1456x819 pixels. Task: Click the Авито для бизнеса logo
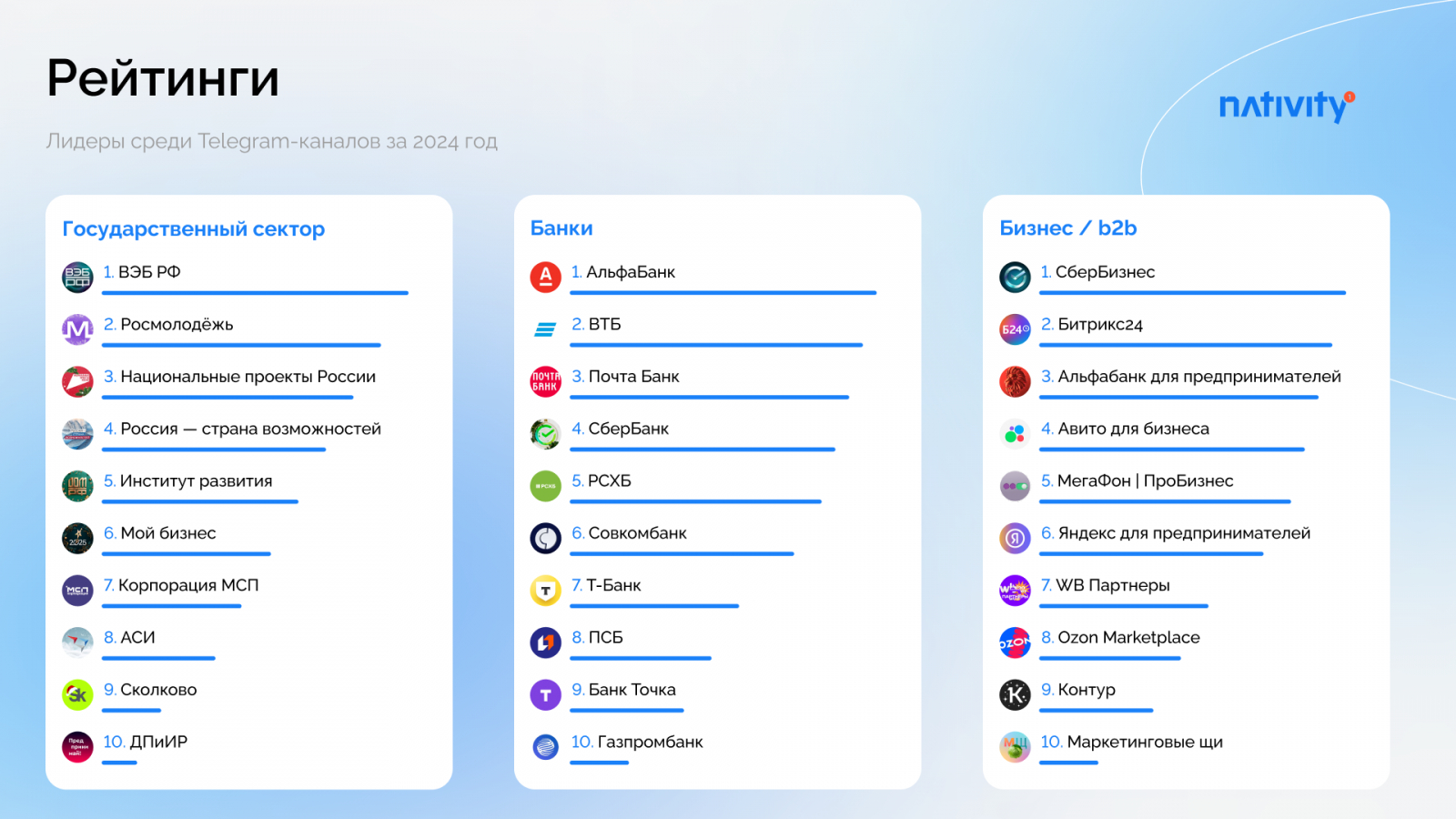pyautogui.click(x=1015, y=434)
